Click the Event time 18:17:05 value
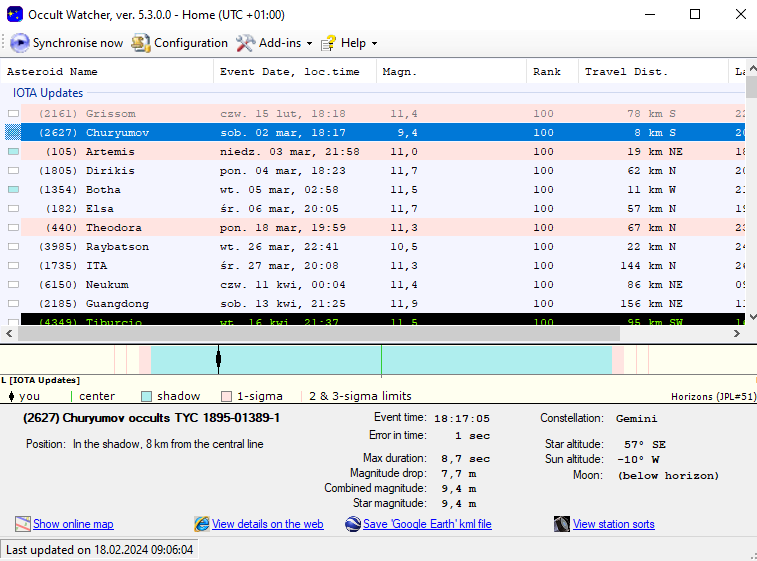 [x=462, y=419]
